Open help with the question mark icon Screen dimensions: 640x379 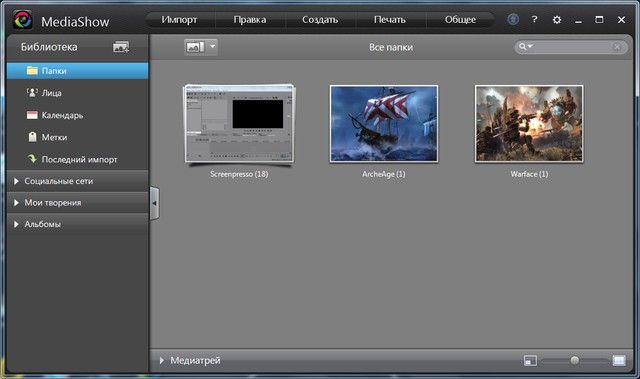click(534, 19)
